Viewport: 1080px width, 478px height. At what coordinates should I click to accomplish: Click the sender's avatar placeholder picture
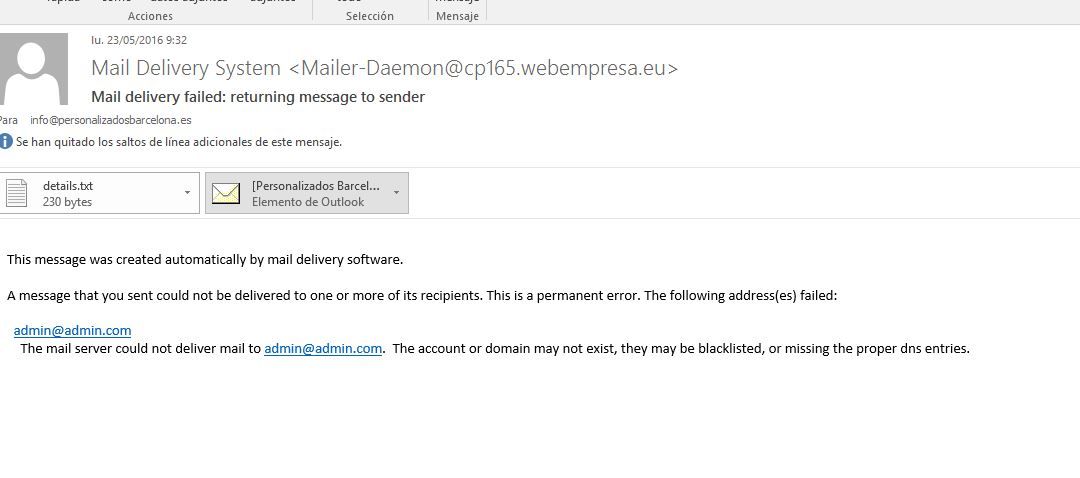point(33,69)
